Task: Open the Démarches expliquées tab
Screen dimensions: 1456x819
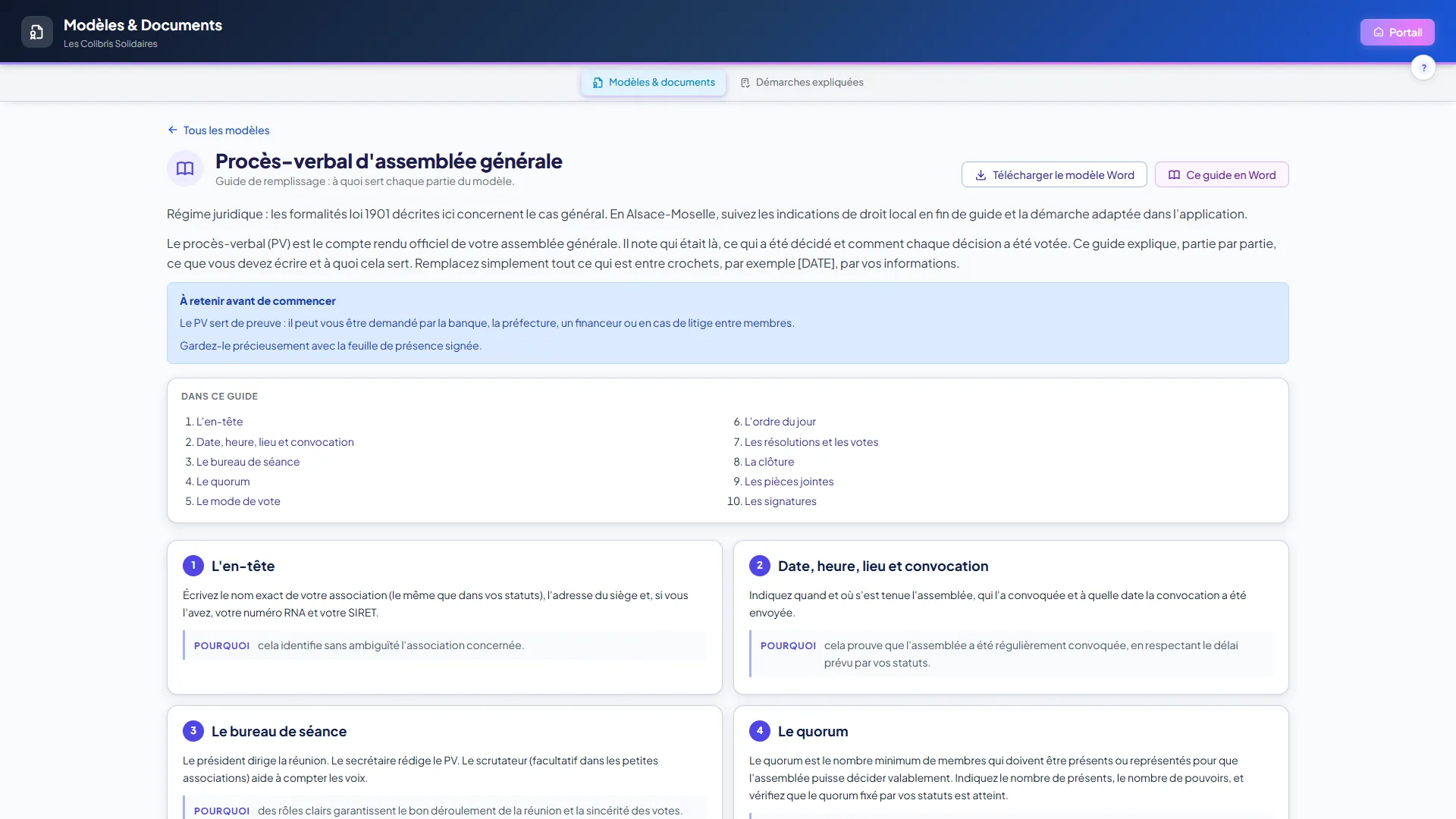Action: (802, 82)
